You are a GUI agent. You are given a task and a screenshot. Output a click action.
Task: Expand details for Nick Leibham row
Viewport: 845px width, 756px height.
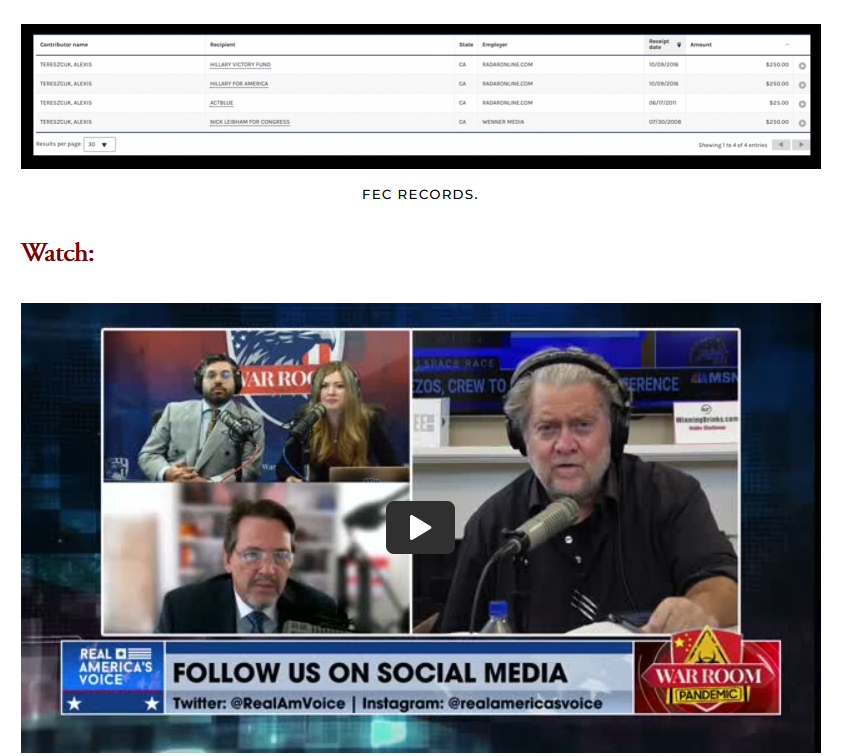coord(802,123)
